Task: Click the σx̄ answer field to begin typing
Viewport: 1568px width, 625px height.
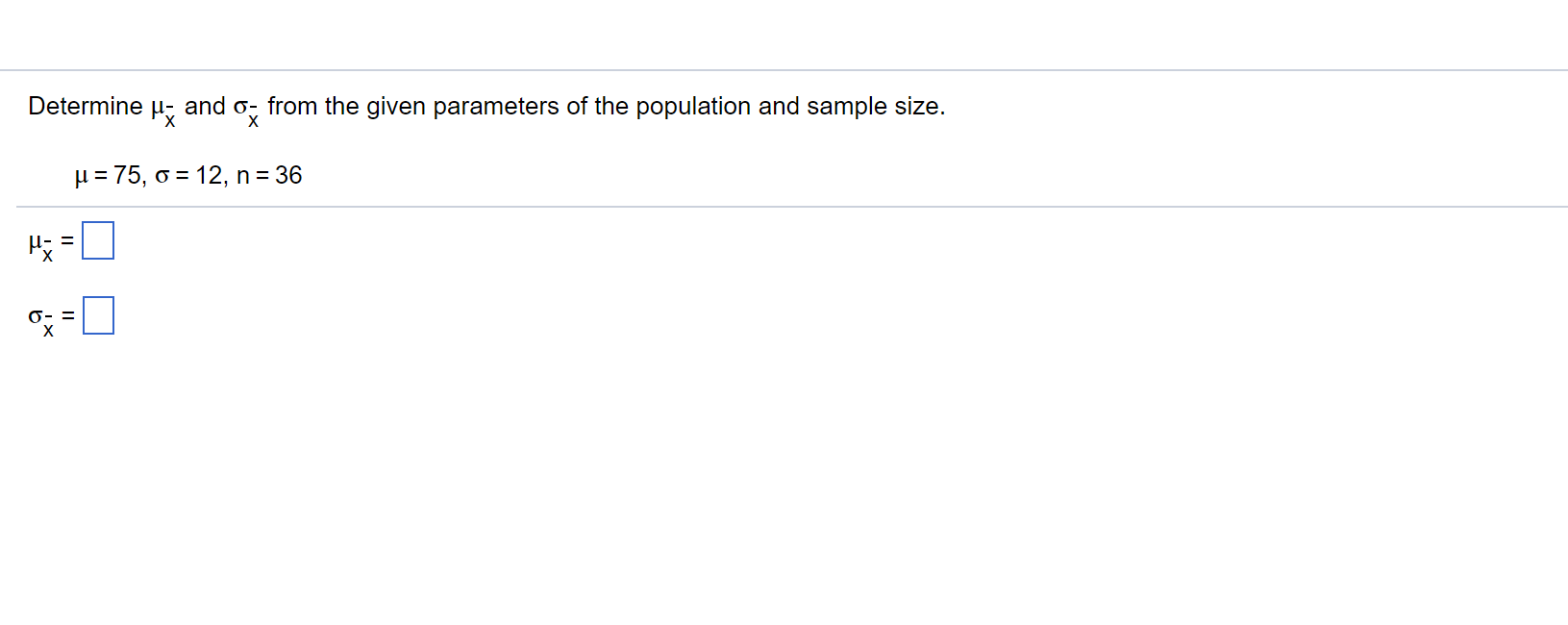Action: pos(99,315)
